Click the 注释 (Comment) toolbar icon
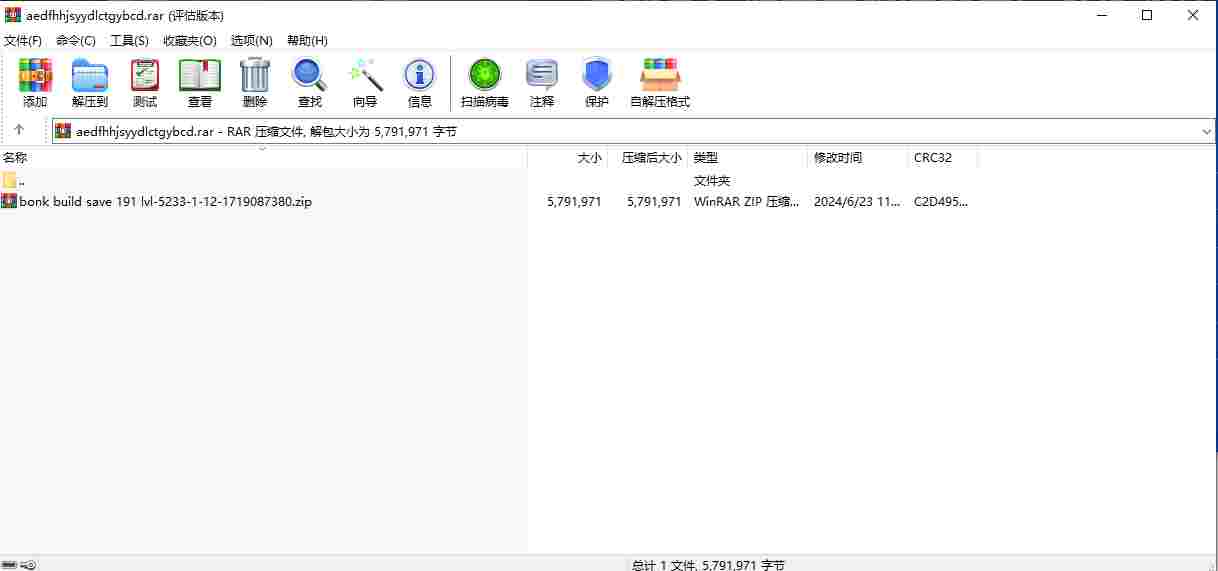The height and width of the screenshot is (571, 1218). pyautogui.click(x=542, y=75)
